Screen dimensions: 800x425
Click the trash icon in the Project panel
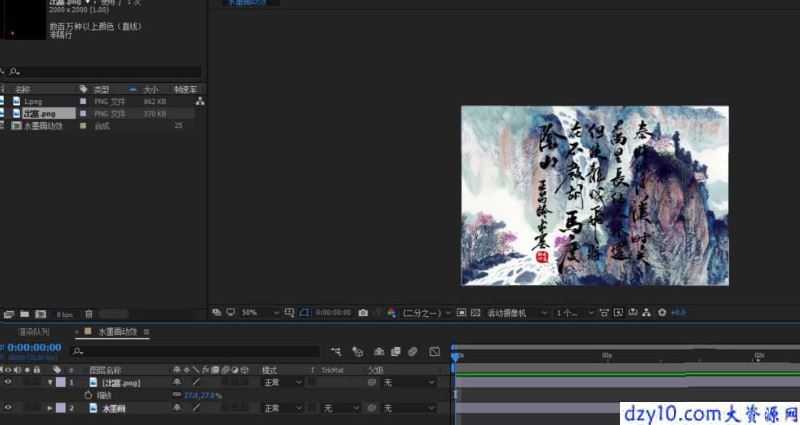pos(89,314)
